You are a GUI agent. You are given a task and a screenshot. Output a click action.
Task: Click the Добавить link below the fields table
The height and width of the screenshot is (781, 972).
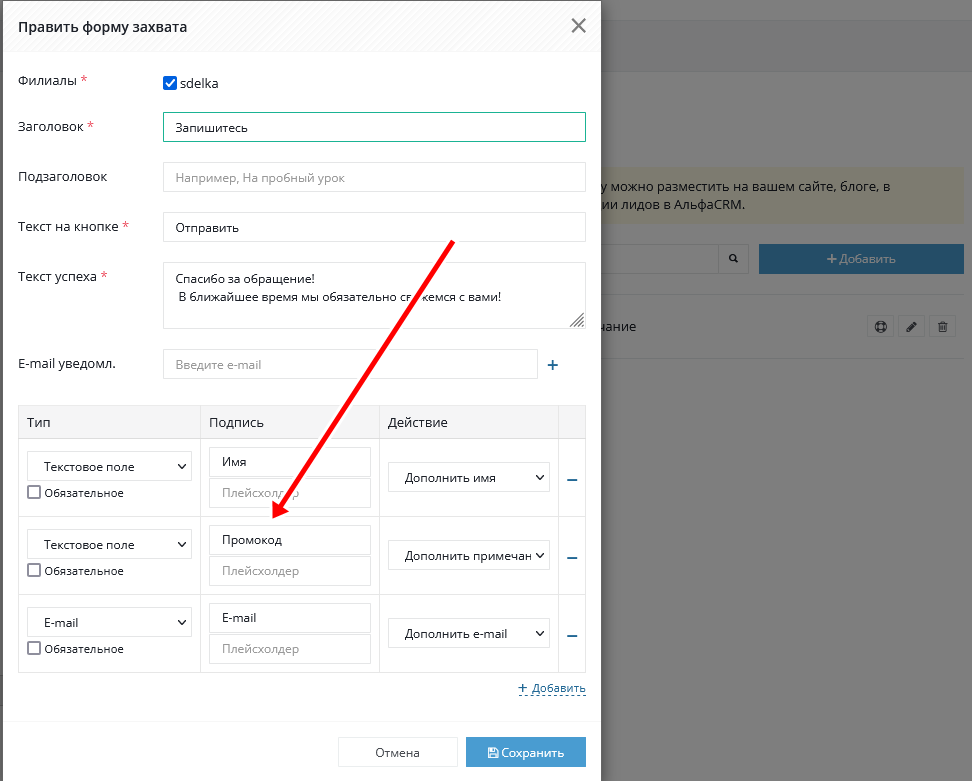pyautogui.click(x=552, y=688)
